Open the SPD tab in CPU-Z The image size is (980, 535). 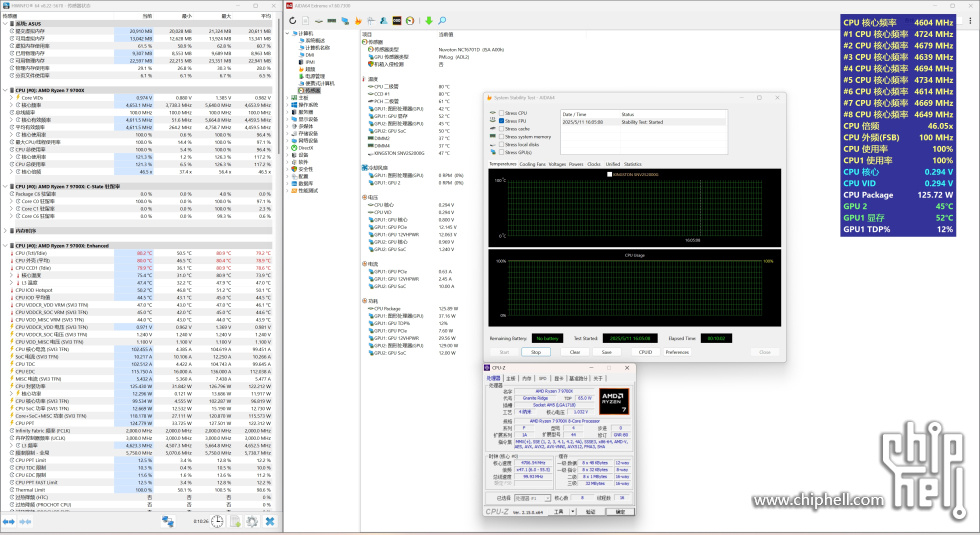[542, 378]
